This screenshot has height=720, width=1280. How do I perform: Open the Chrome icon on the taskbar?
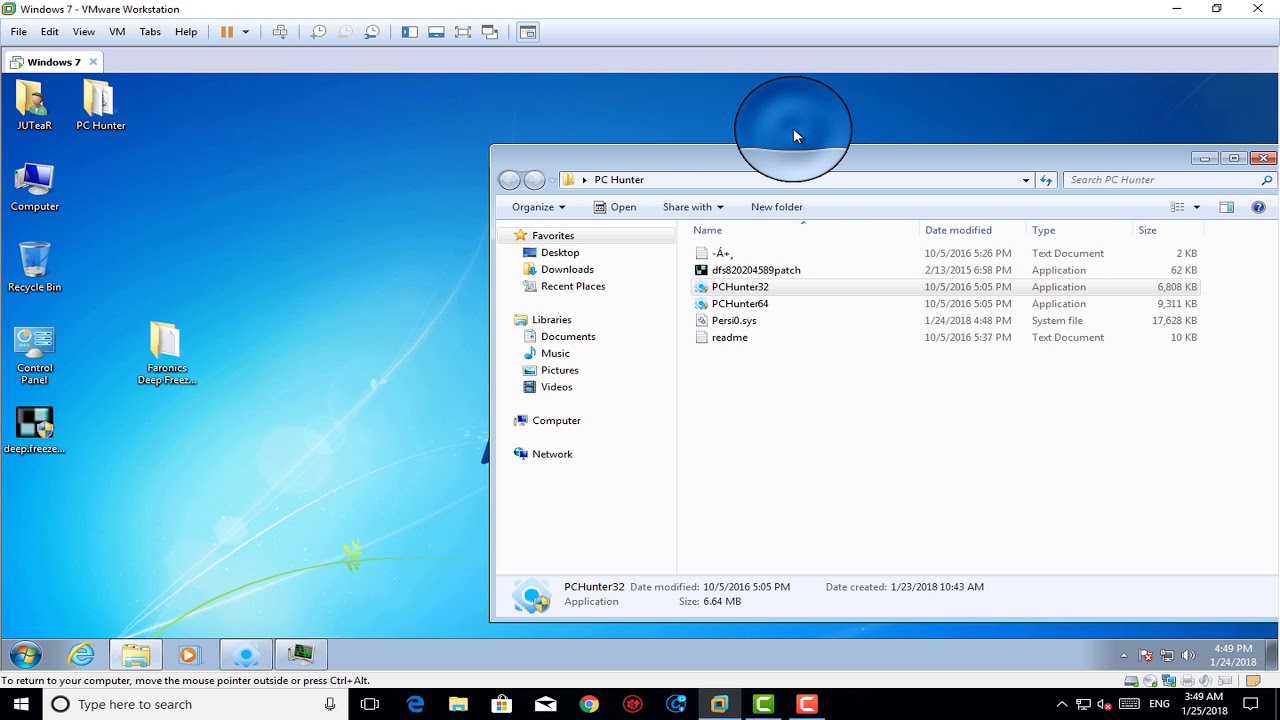tap(589, 704)
